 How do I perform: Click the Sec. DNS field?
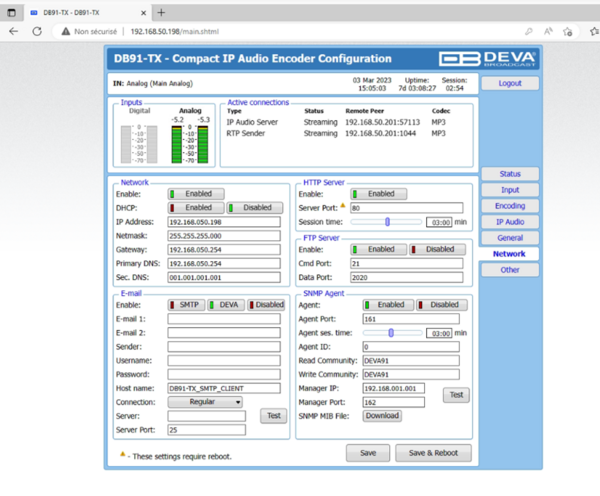[x=224, y=277]
